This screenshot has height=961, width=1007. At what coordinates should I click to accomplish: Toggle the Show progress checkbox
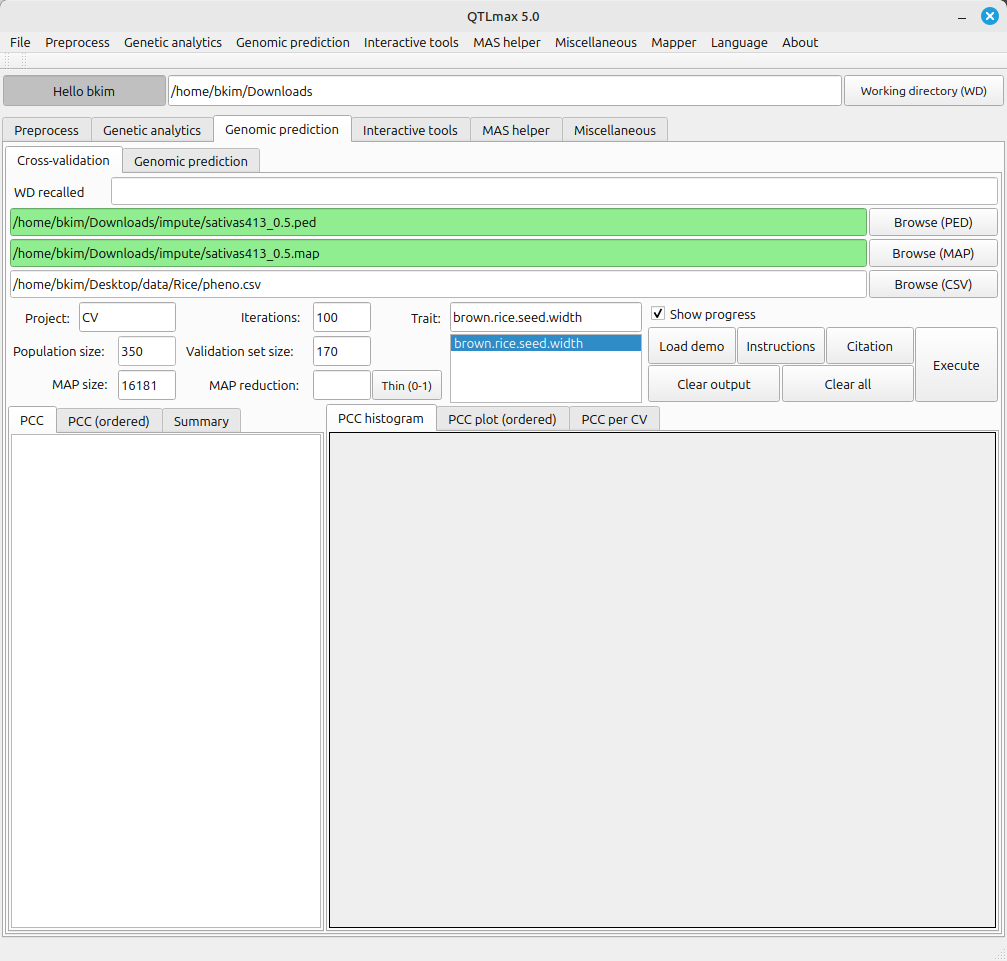coord(658,314)
